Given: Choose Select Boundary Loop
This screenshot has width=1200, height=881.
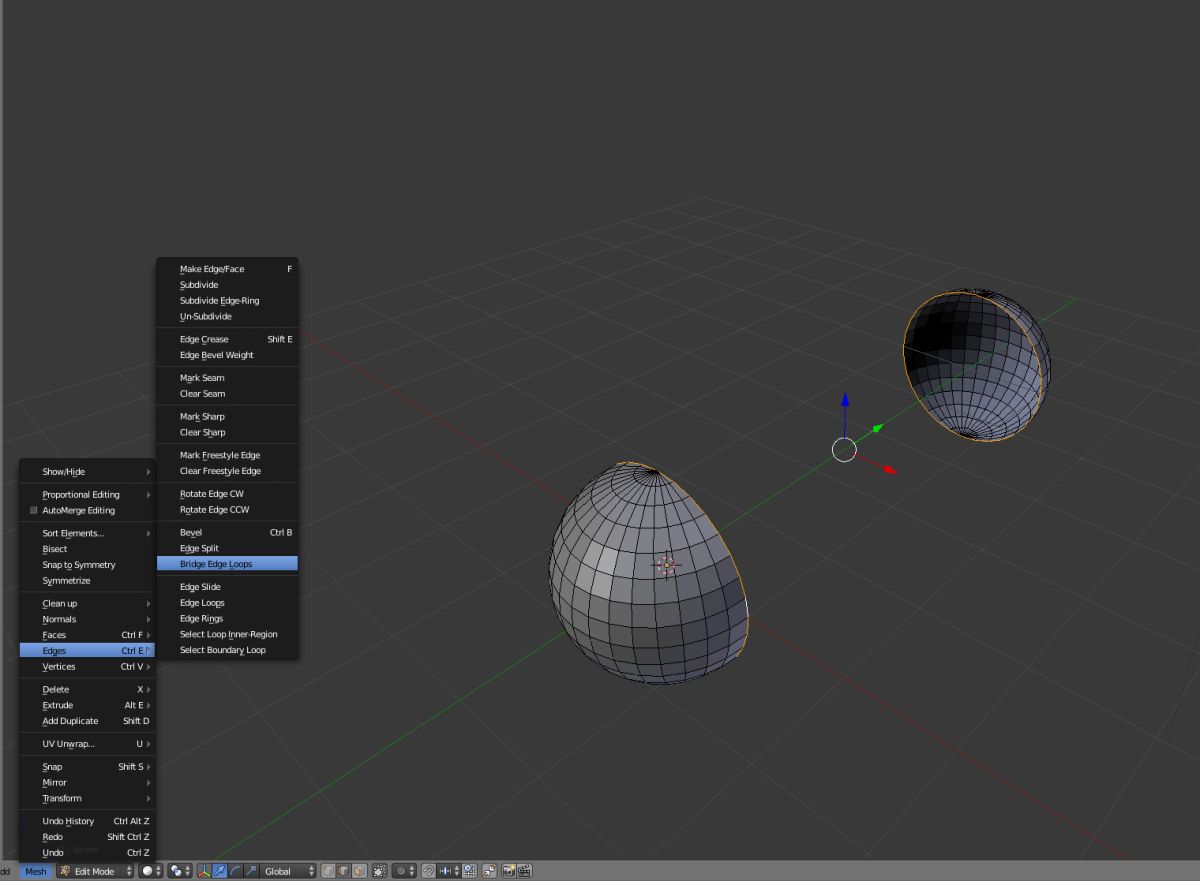Looking at the screenshot, I should click(227, 651).
